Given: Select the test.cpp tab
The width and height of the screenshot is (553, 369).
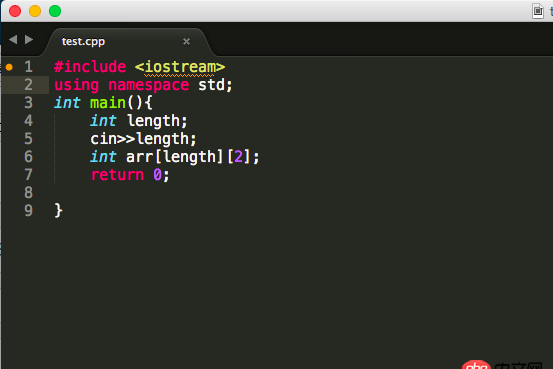Looking at the screenshot, I should pos(83,42).
